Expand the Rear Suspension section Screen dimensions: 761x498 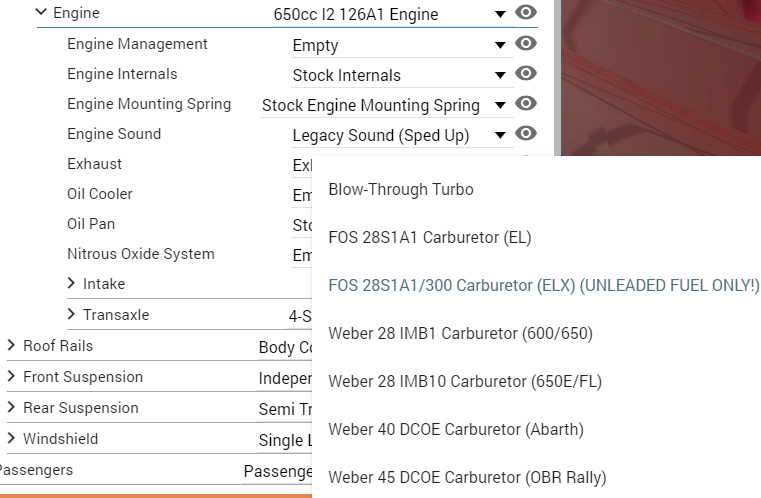(11, 407)
